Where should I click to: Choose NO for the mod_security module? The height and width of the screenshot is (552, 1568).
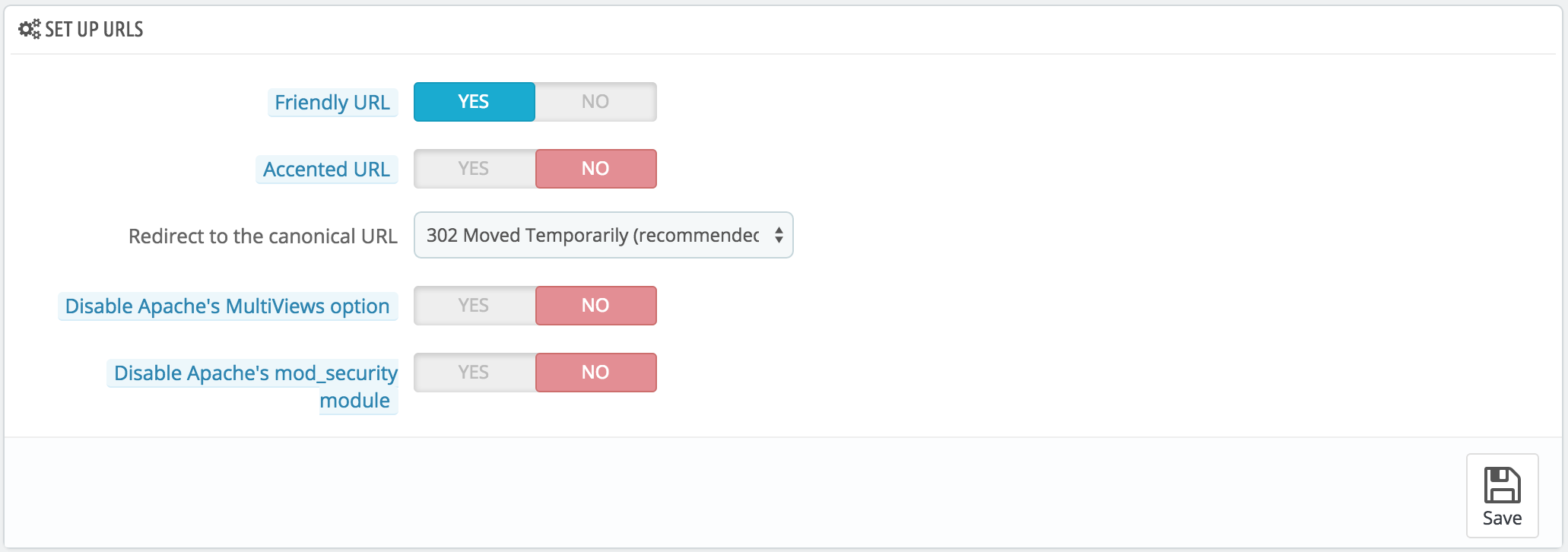[595, 373]
